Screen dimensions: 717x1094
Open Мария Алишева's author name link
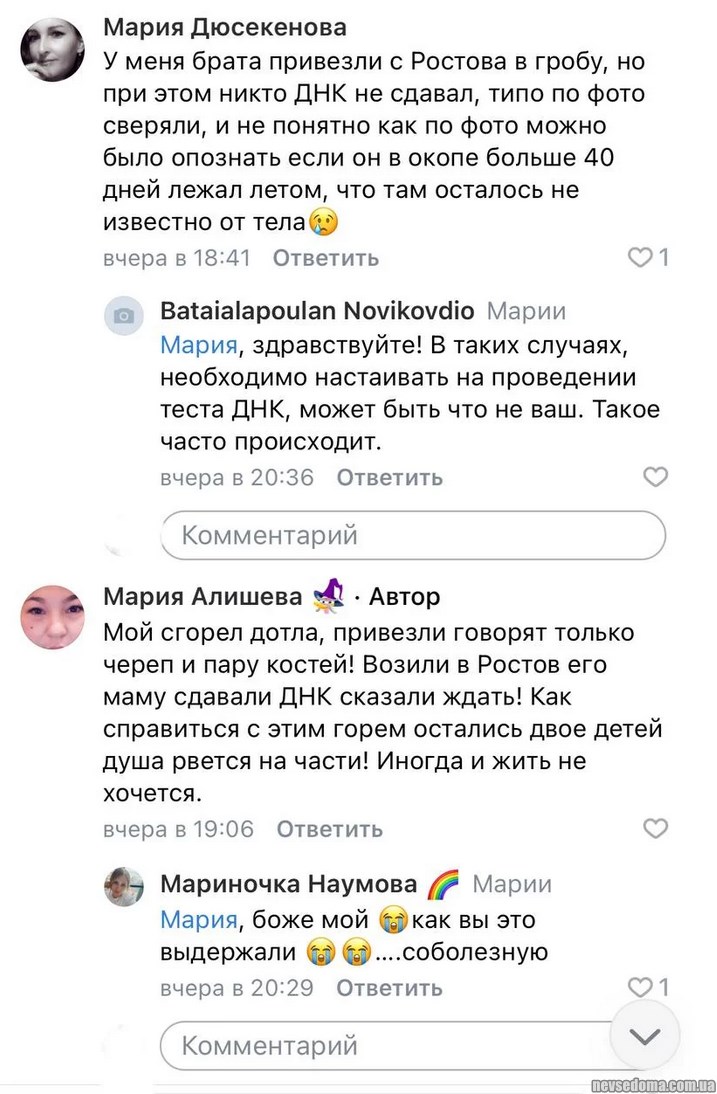point(203,597)
